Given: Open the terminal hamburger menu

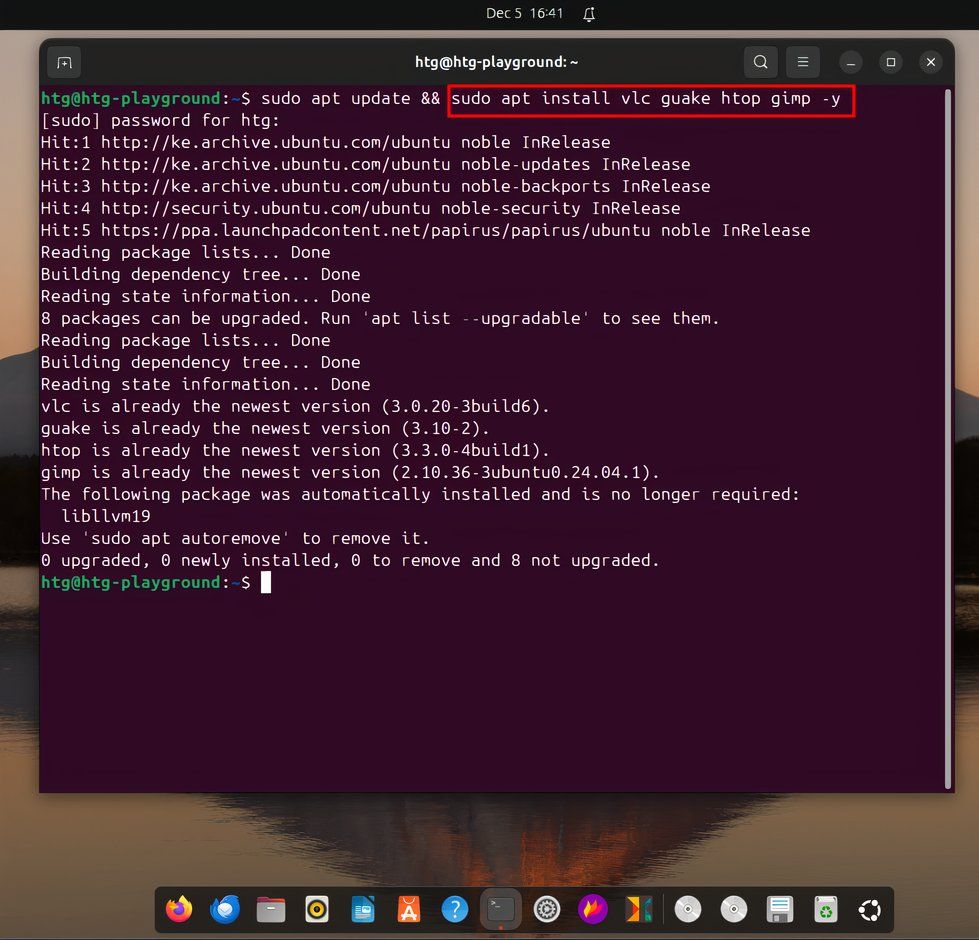Looking at the screenshot, I should [803, 62].
